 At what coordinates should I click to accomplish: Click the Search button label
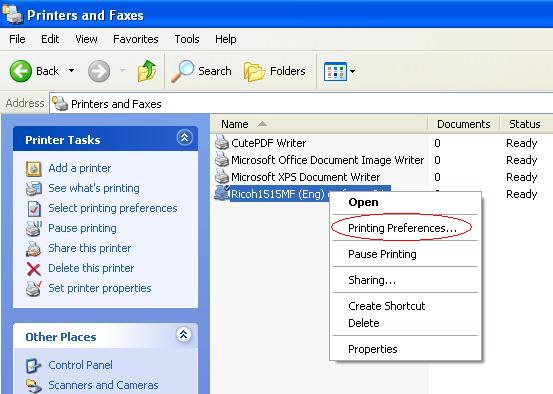pos(215,71)
